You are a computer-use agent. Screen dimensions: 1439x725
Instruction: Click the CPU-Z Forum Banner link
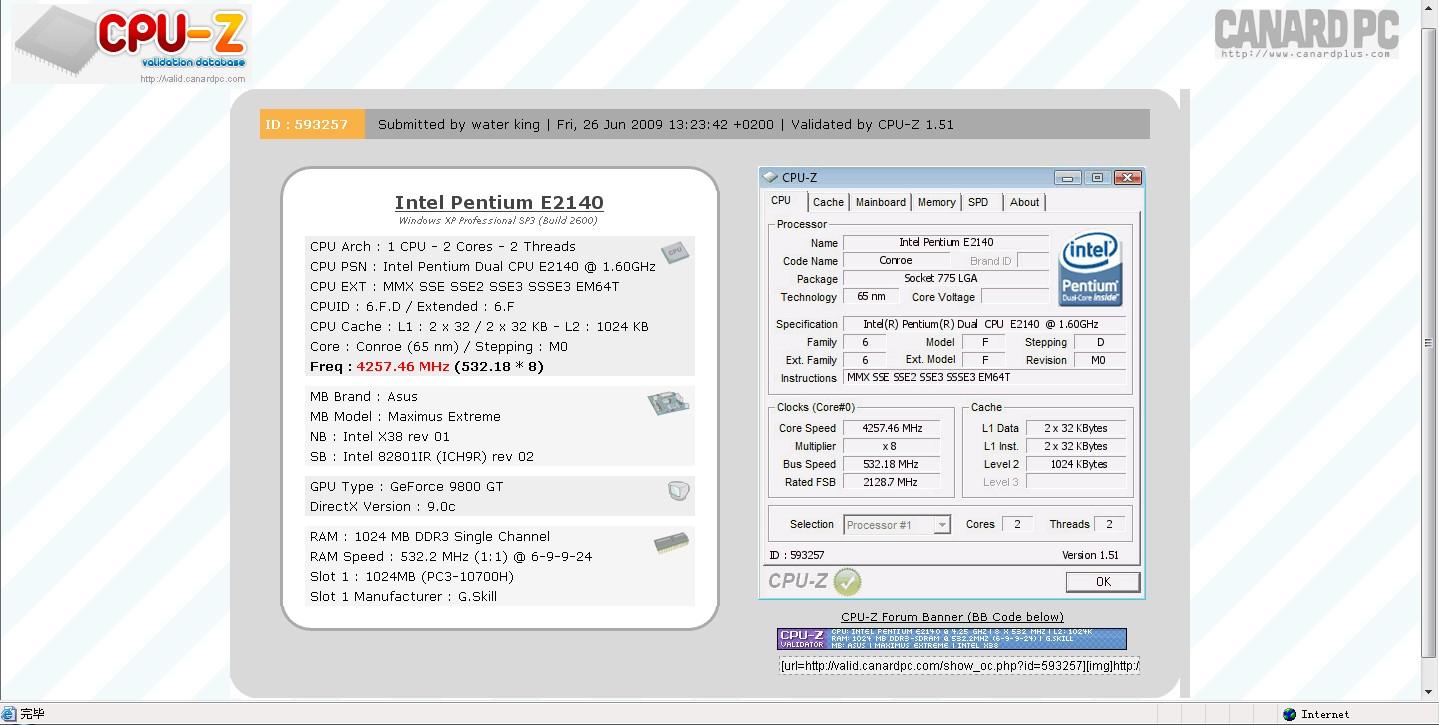click(x=952, y=617)
